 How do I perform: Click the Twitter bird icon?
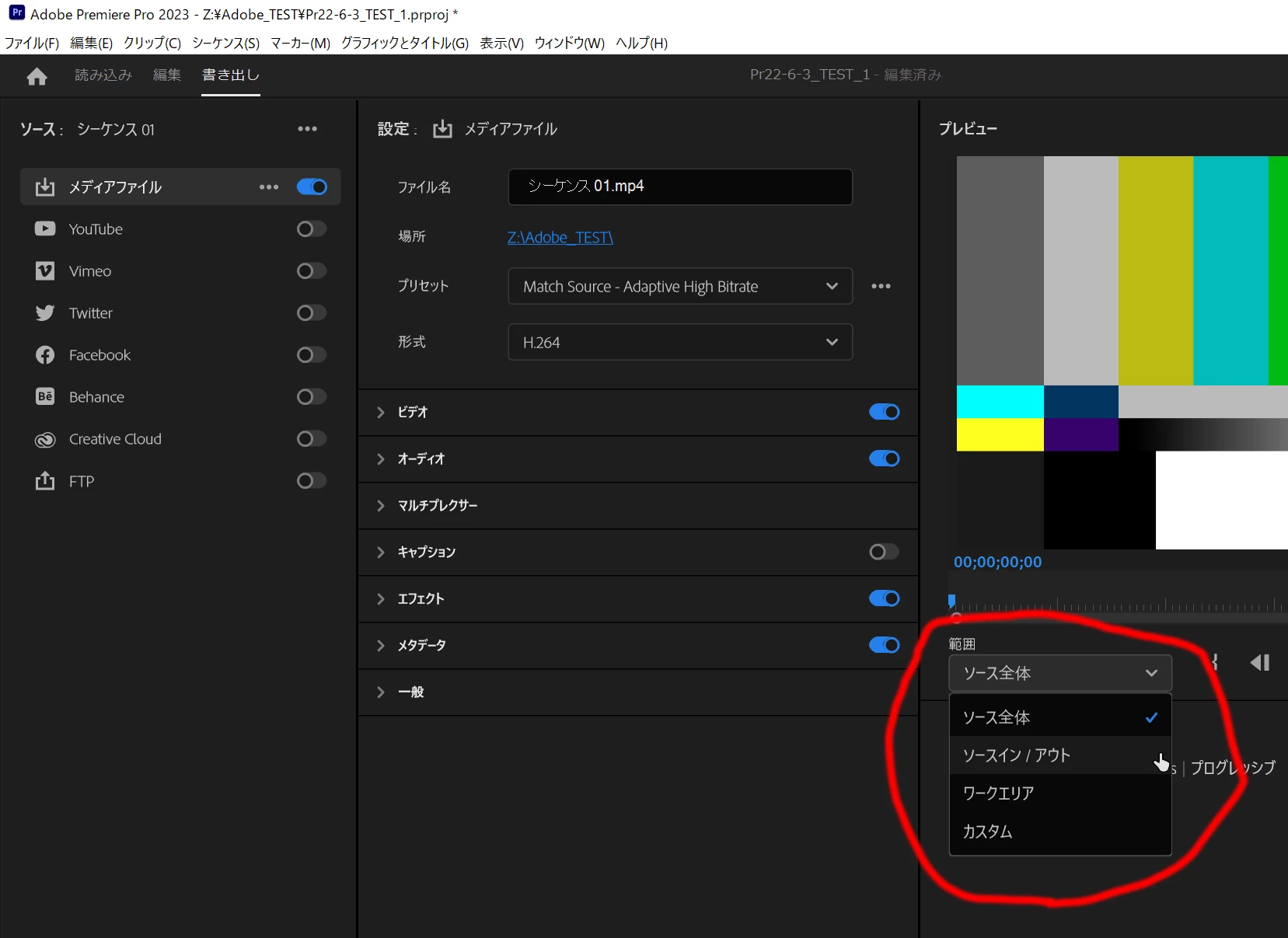click(45, 313)
